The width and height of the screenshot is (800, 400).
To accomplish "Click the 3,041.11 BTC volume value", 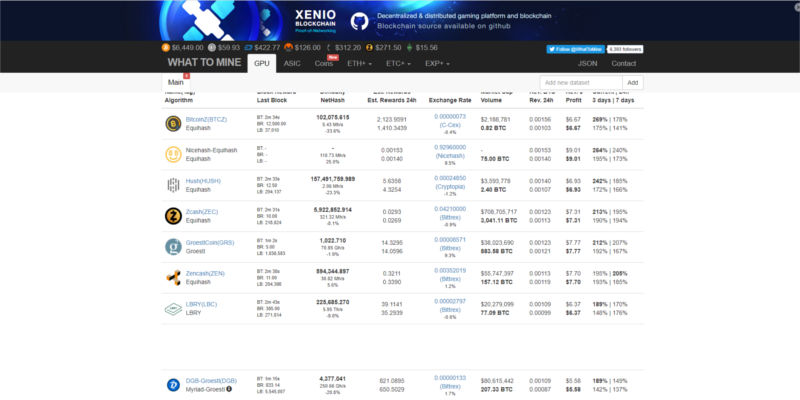I will 498,220.
